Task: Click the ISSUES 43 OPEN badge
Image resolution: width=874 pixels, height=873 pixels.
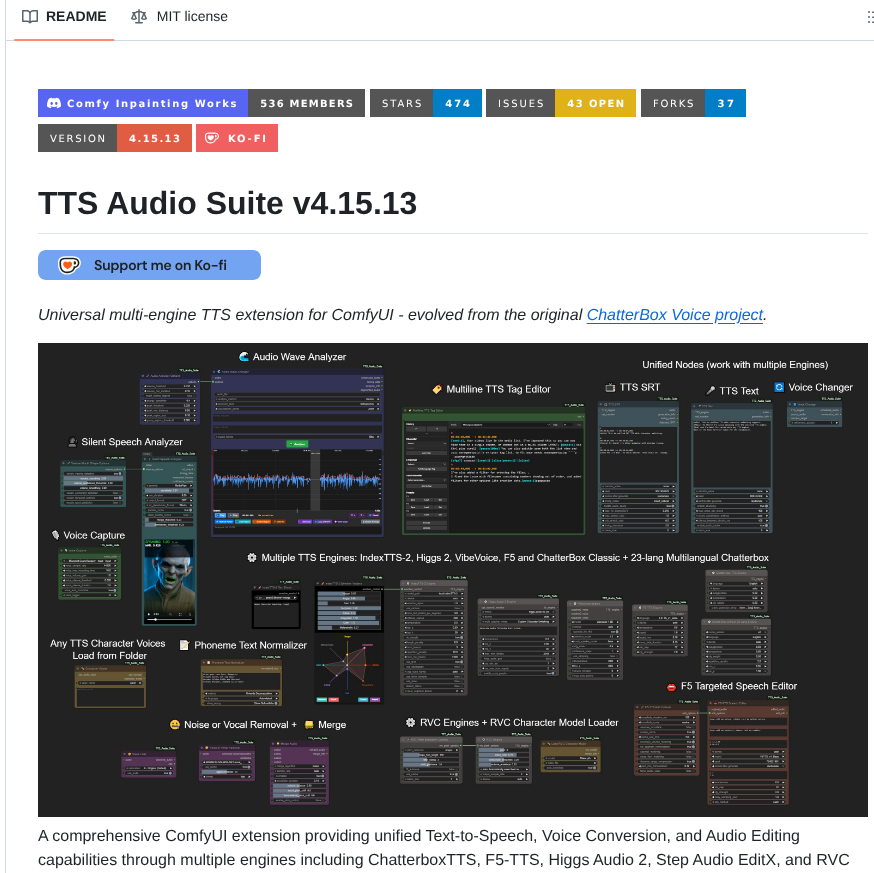Action: pyautogui.click(x=560, y=103)
